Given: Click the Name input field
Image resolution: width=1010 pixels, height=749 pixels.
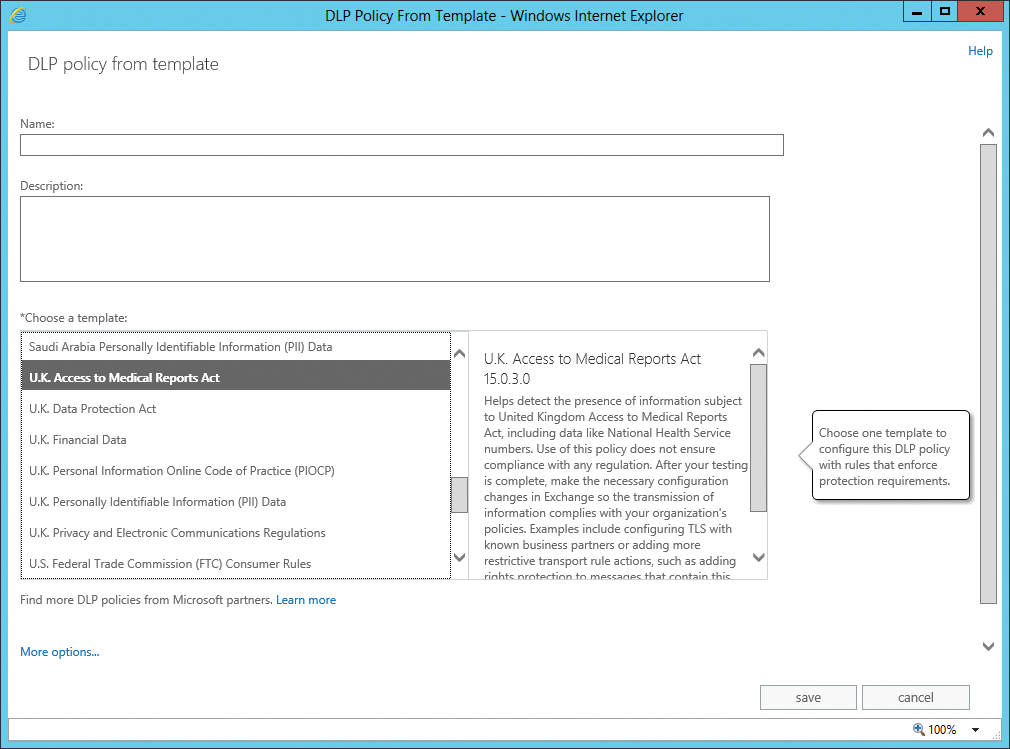Looking at the screenshot, I should [401, 145].
